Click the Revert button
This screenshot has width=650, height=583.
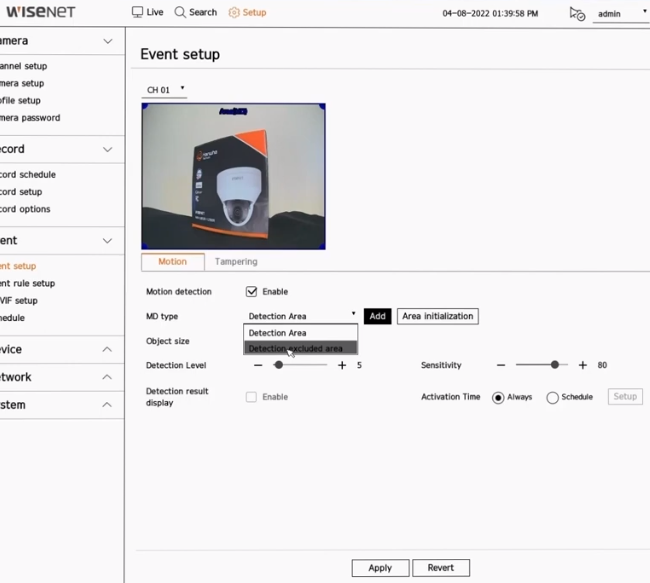tap(441, 568)
